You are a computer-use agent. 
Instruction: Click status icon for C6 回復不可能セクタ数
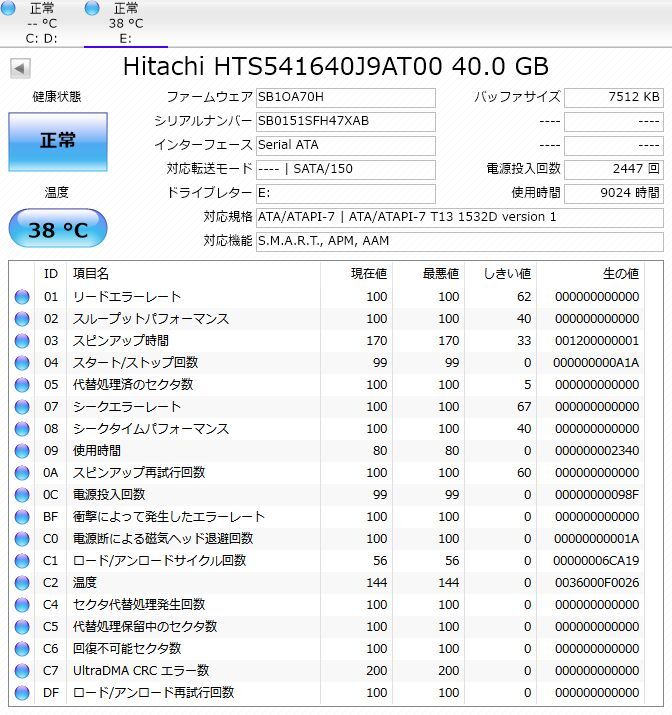(x=22, y=649)
